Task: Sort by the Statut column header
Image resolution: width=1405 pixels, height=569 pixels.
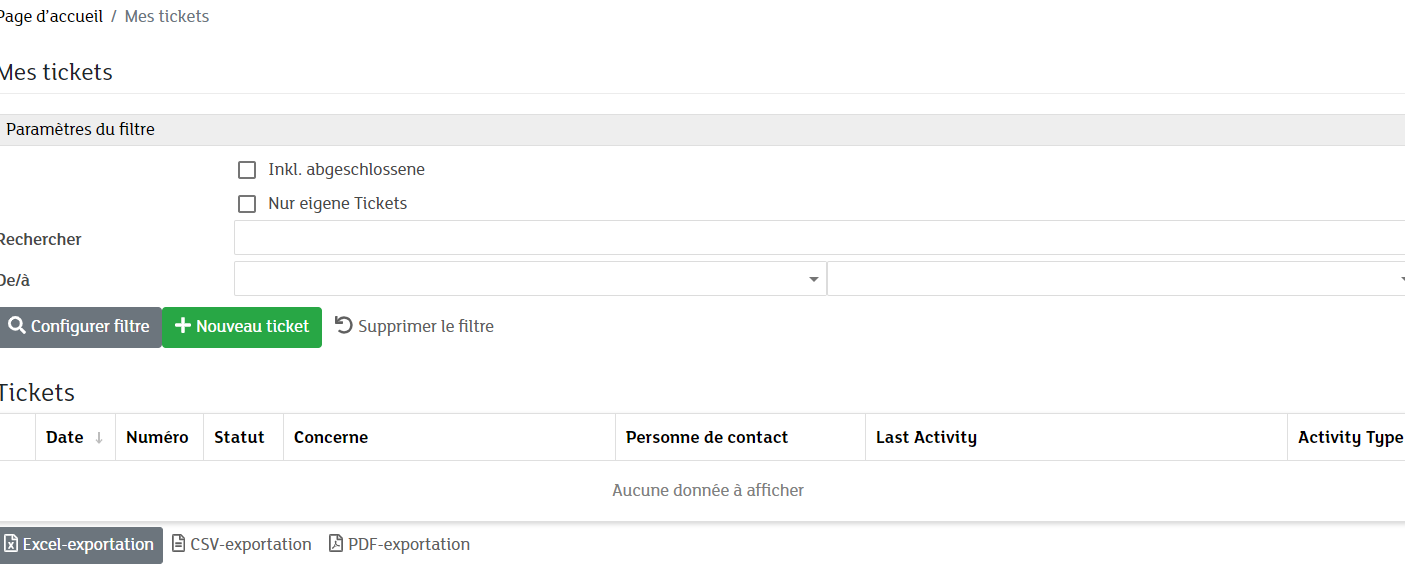Action: (239, 437)
